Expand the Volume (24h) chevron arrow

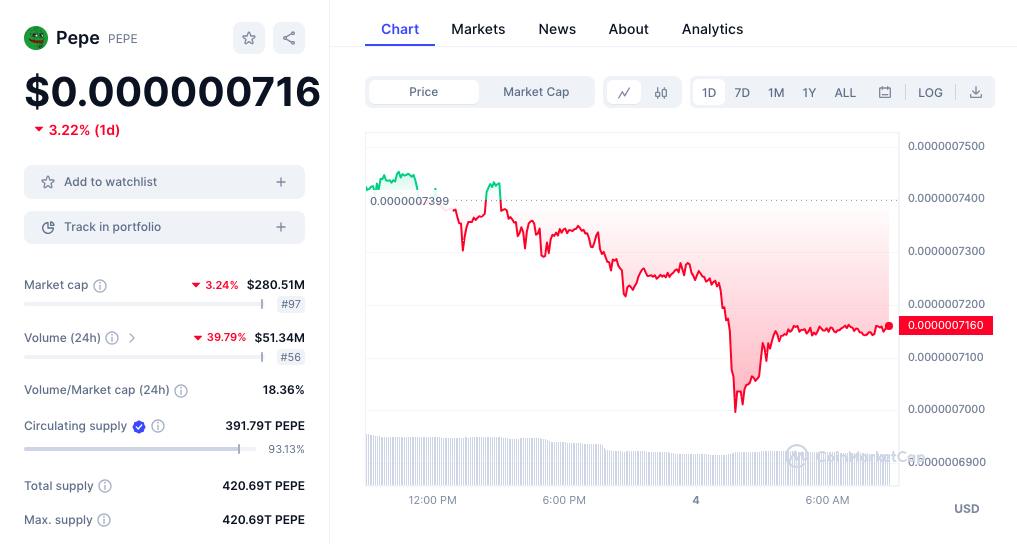click(132, 338)
